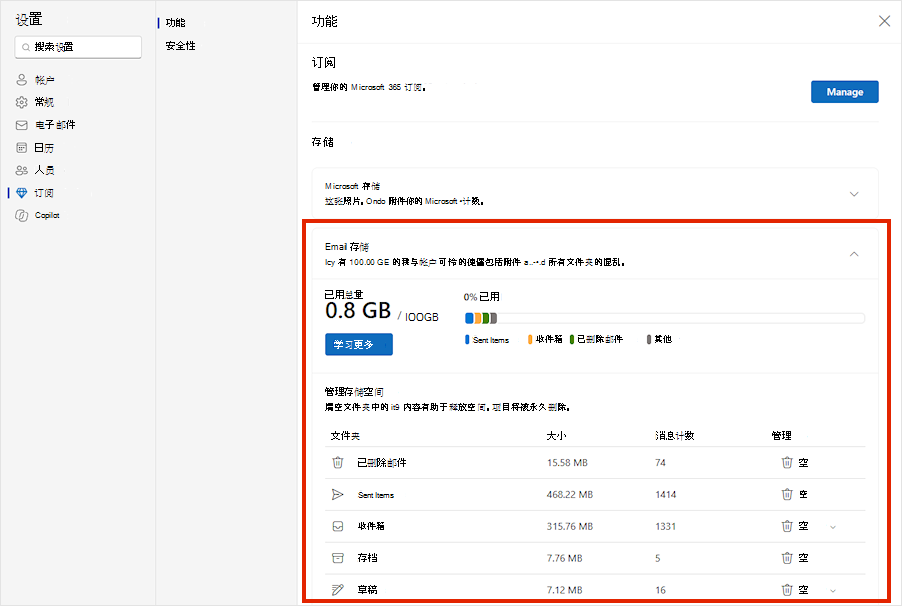The image size is (902, 606).
Task: Open Copilot settings category
Action: tap(47, 215)
